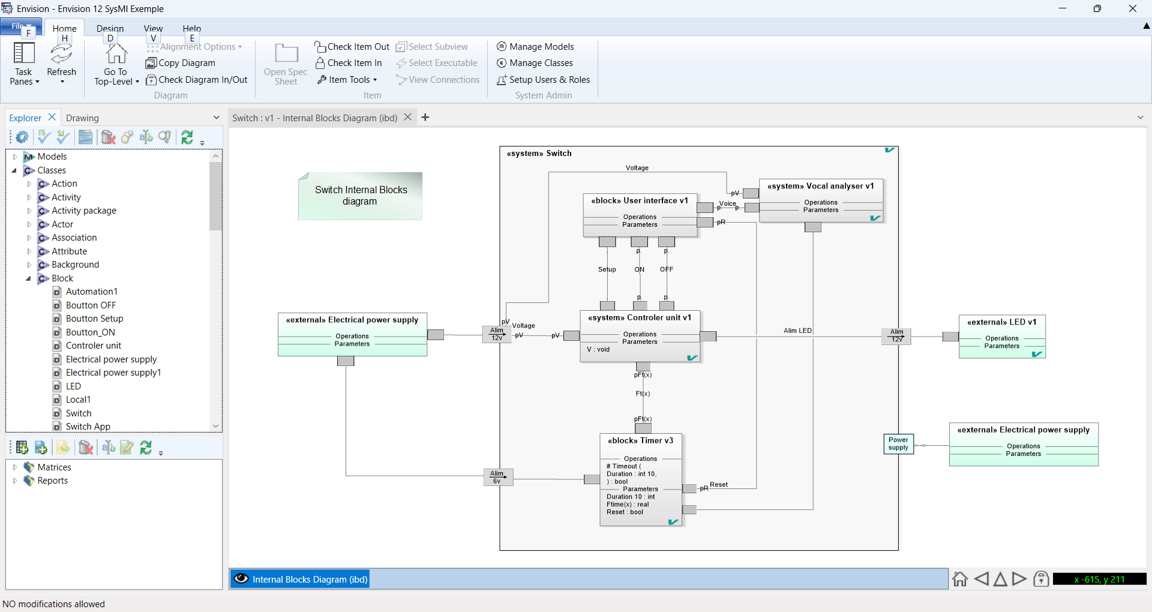Click the Go To Top-Level icon
Viewport: 1152px width, 612px height.
(x=116, y=54)
